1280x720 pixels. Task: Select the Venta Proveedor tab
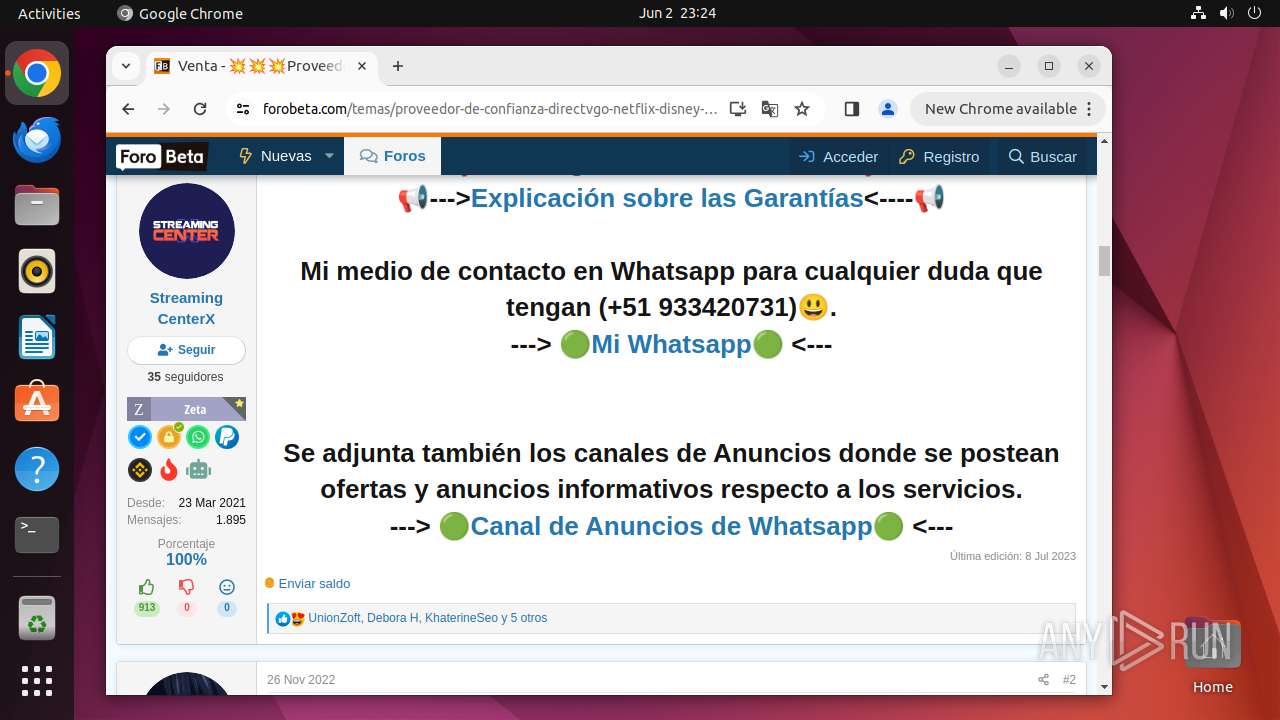point(261,66)
